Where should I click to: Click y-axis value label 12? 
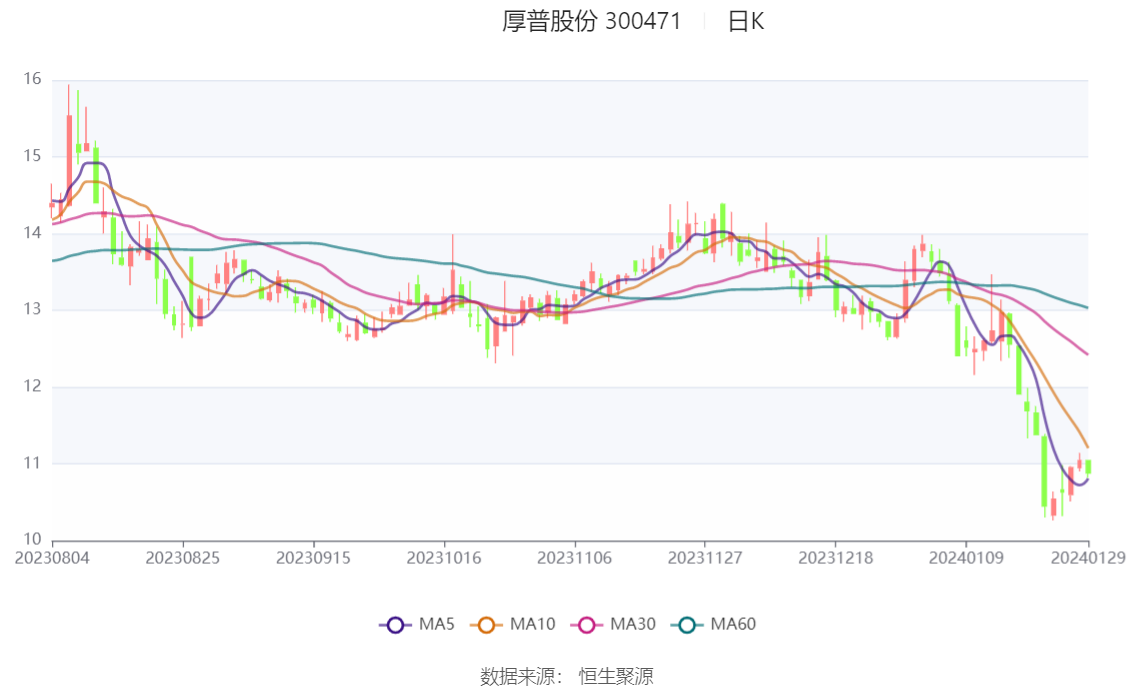pos(32,386)
